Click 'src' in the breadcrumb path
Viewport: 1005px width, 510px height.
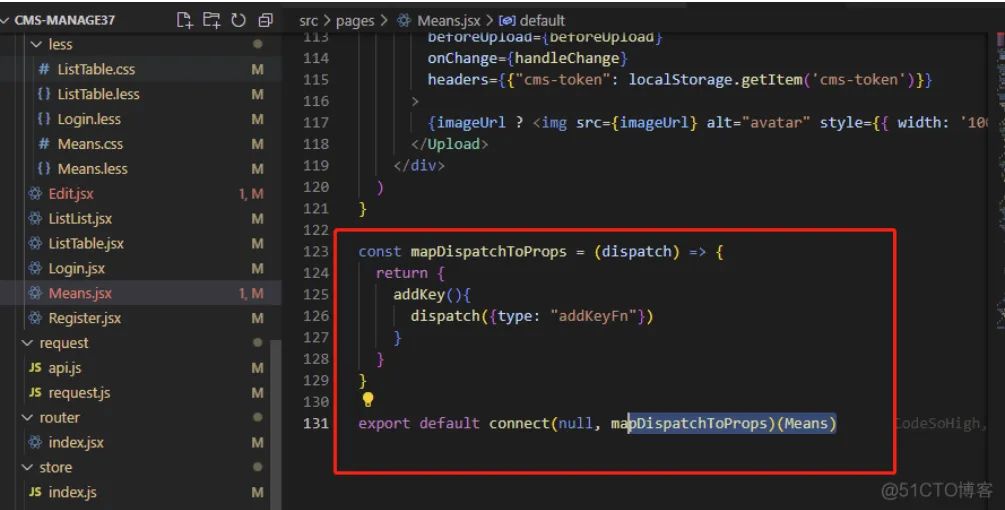pyautogui.click(x=308, y=21)
